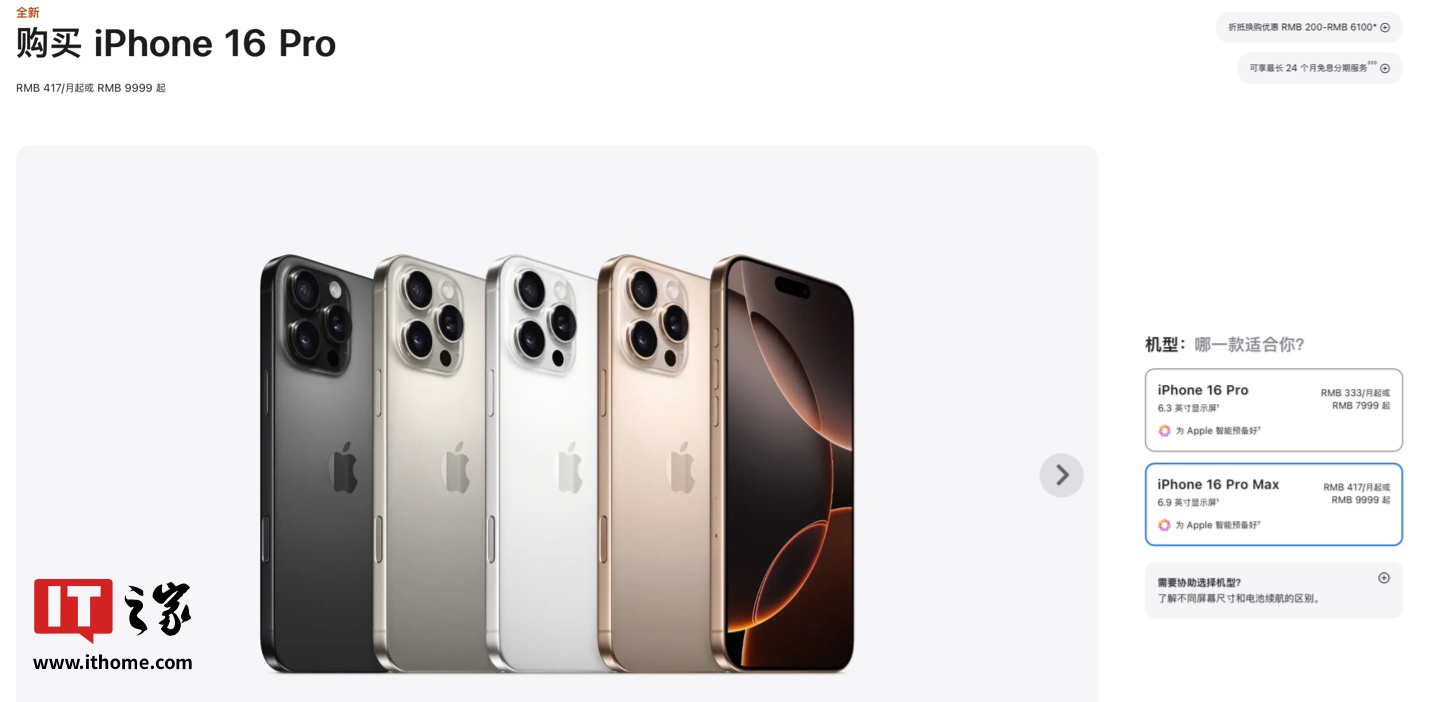Viewport: 1440px width, 702px height.
Task: Expand the trade-in offer RMB 200-6100 details
Action: click(1309, 28)
